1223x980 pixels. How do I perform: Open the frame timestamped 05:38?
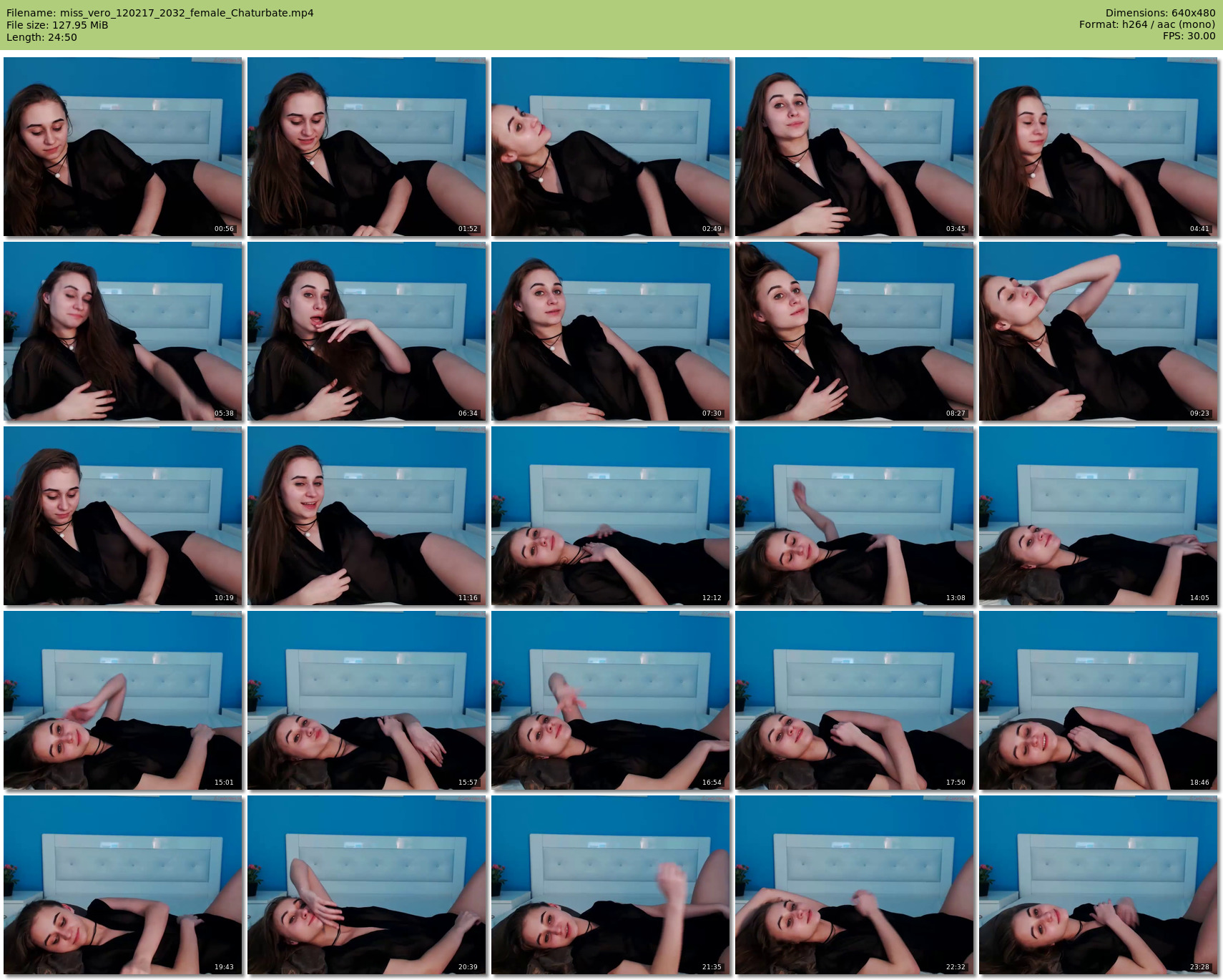(123, 331)
